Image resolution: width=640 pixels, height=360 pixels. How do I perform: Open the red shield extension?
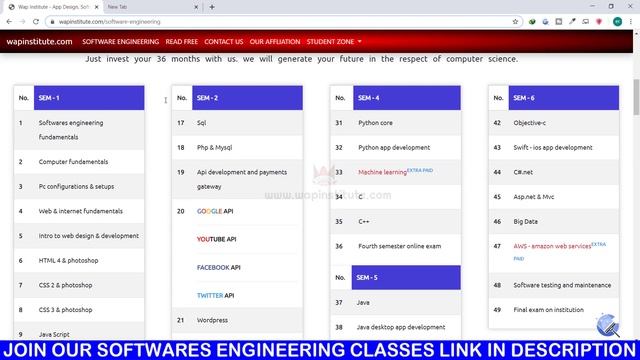click(x=599, y=22)
